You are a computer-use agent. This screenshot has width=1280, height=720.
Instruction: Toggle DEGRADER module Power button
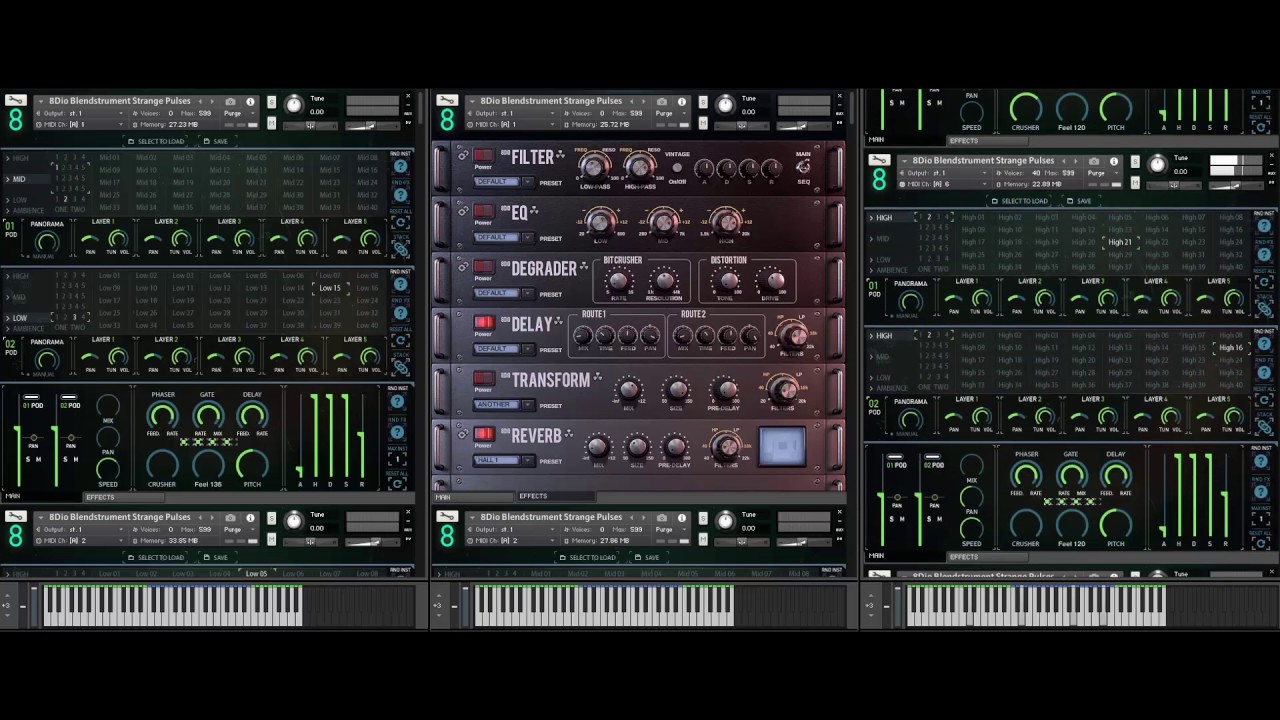[484, 268]
